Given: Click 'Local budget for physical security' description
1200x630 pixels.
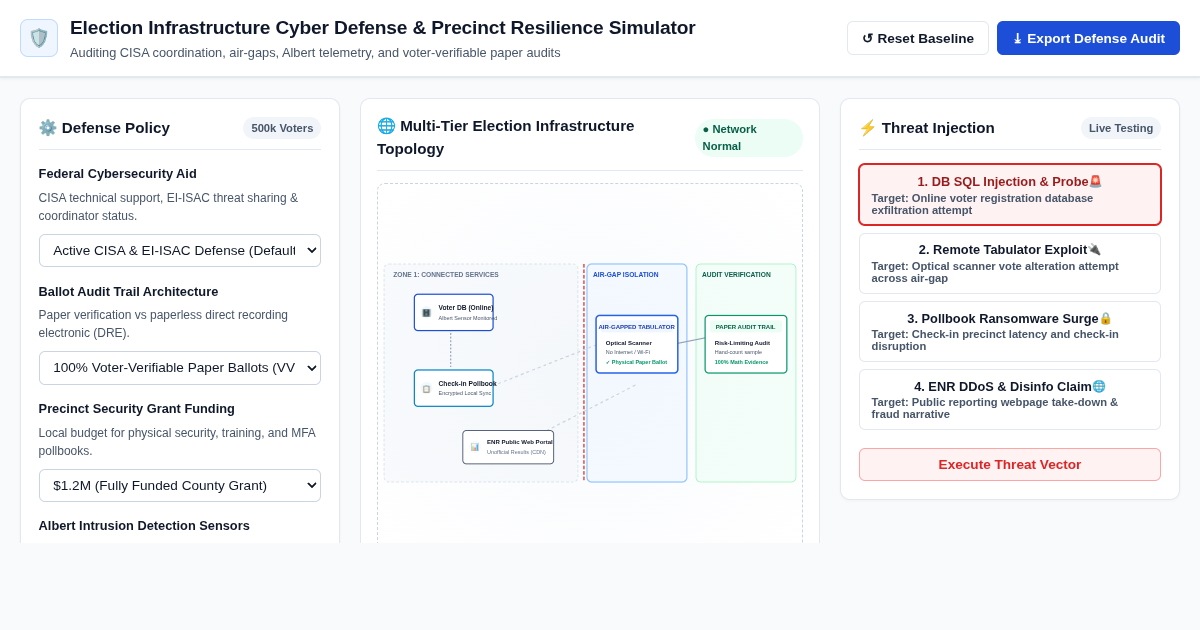Looking at the screenshot, I should [177, 442].
